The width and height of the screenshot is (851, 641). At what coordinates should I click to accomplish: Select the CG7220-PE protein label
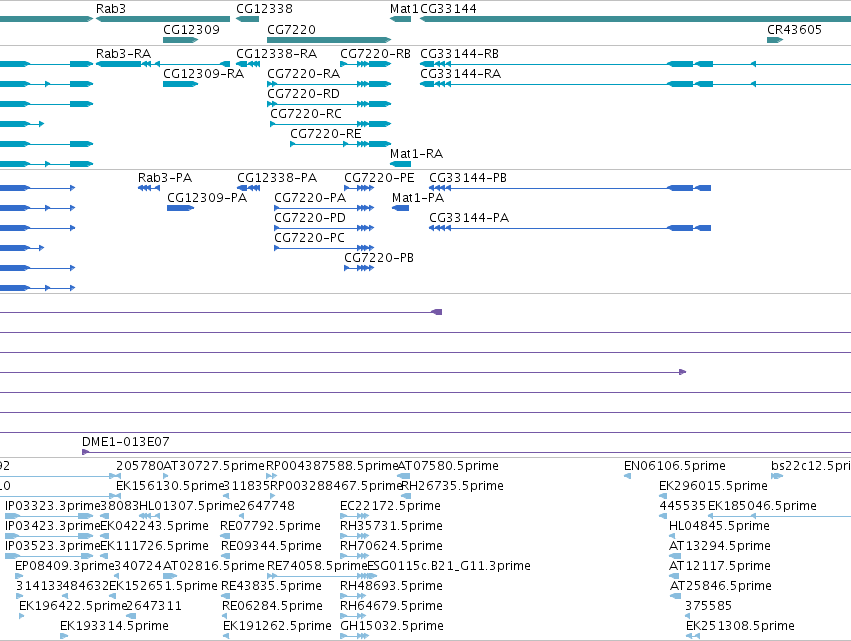point(379,178)
